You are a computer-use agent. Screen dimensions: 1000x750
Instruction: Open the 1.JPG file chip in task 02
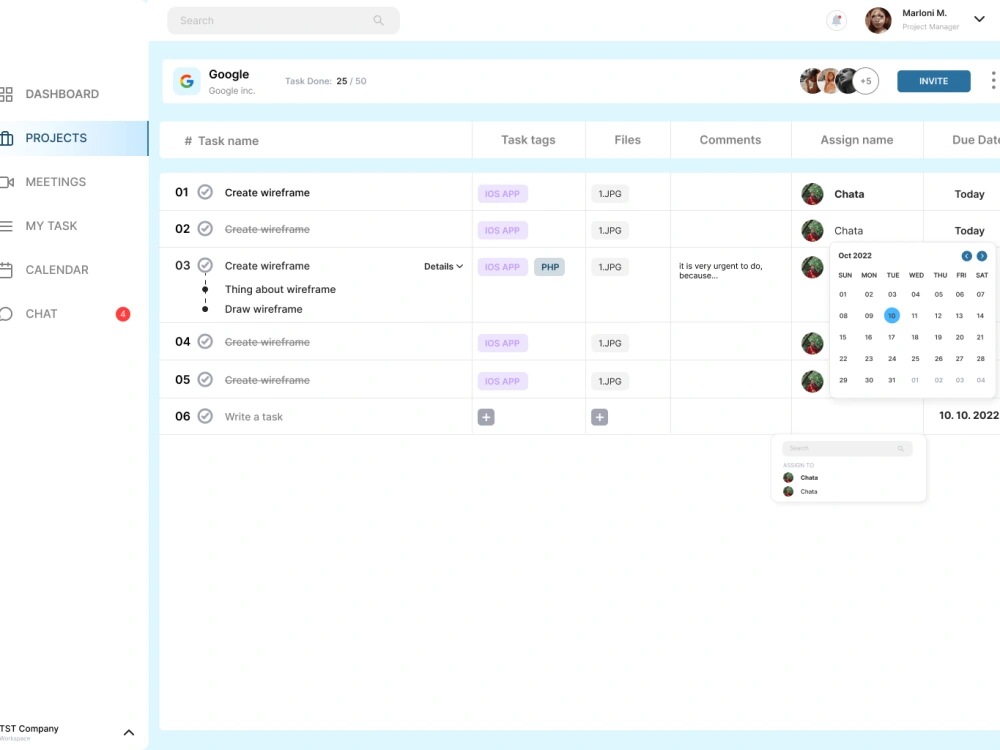coord(610,230)
